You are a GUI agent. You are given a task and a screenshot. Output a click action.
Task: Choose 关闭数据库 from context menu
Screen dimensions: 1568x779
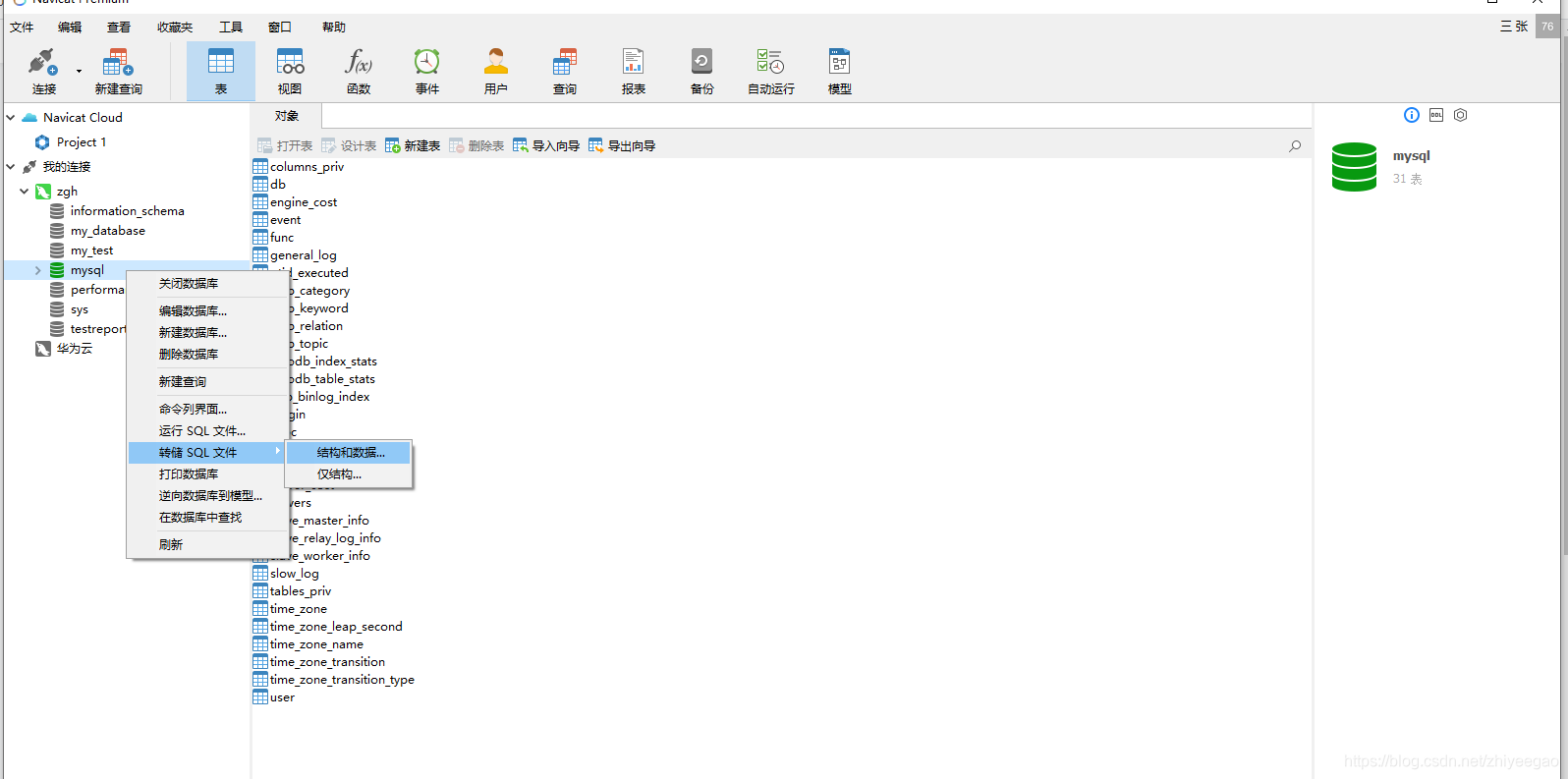tap(207, 283)
